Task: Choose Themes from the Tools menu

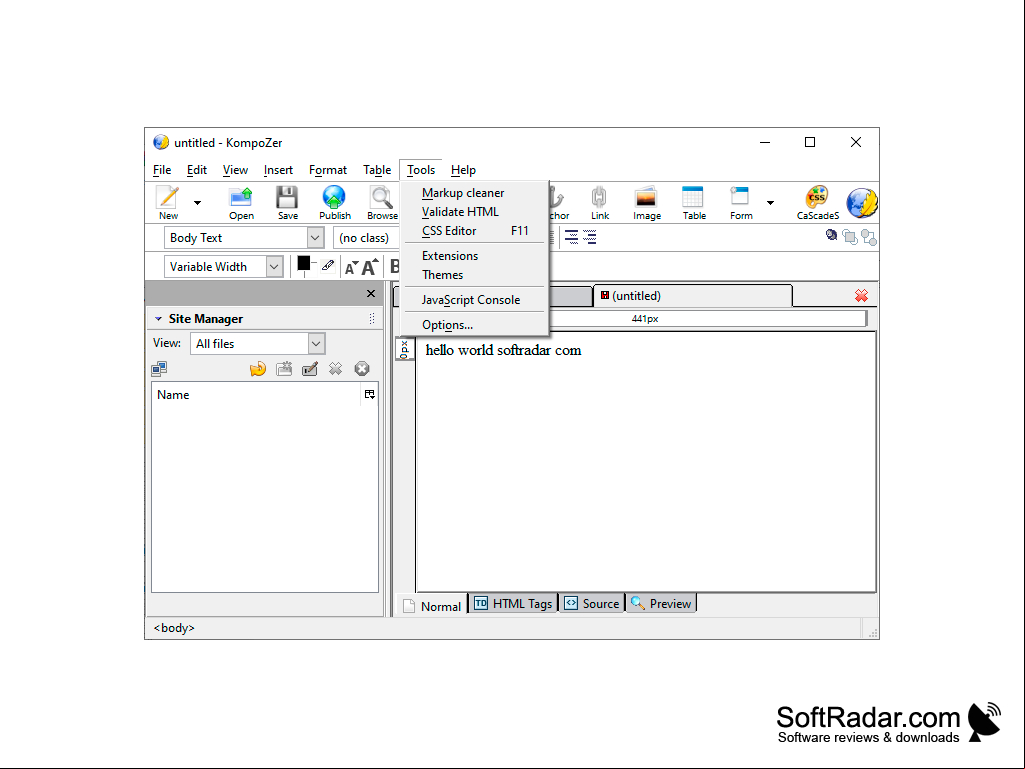Action: pyautogui.click(x=475, y=275)
